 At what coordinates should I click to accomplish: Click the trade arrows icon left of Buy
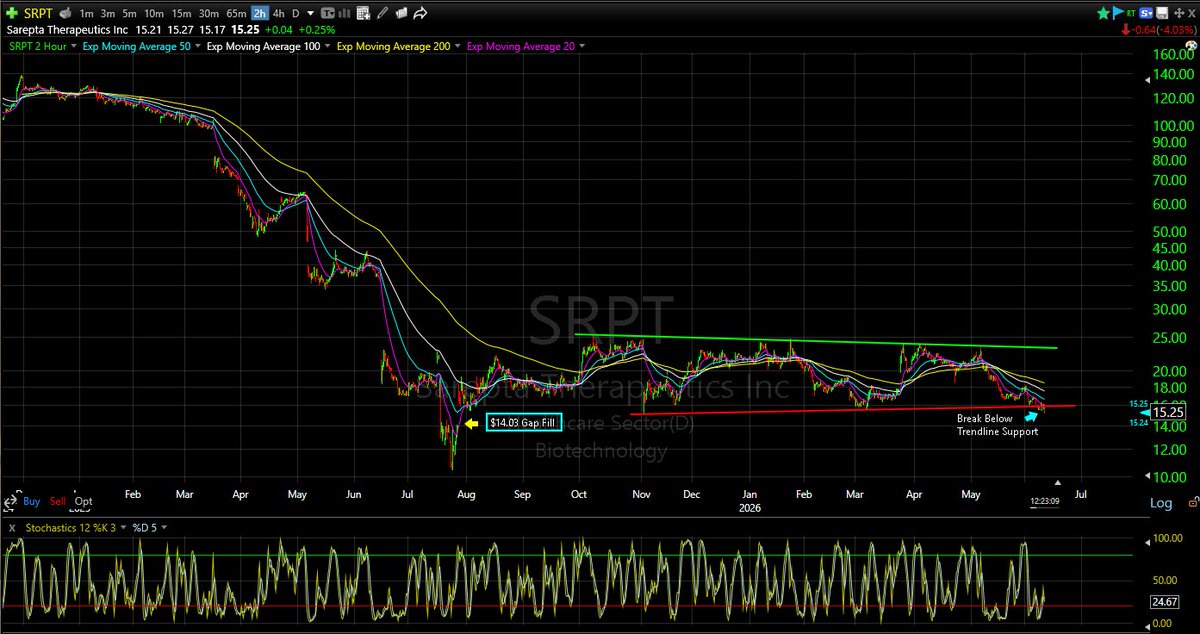tap(10, 503)
